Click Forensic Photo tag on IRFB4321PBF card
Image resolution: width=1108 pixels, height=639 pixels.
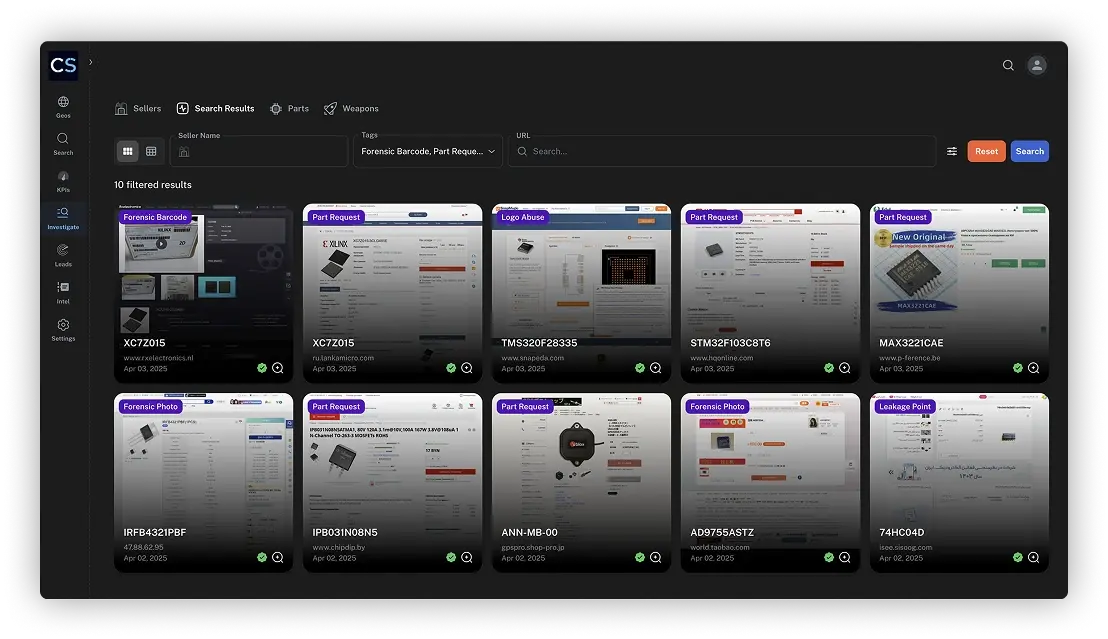tap(151, 406)
